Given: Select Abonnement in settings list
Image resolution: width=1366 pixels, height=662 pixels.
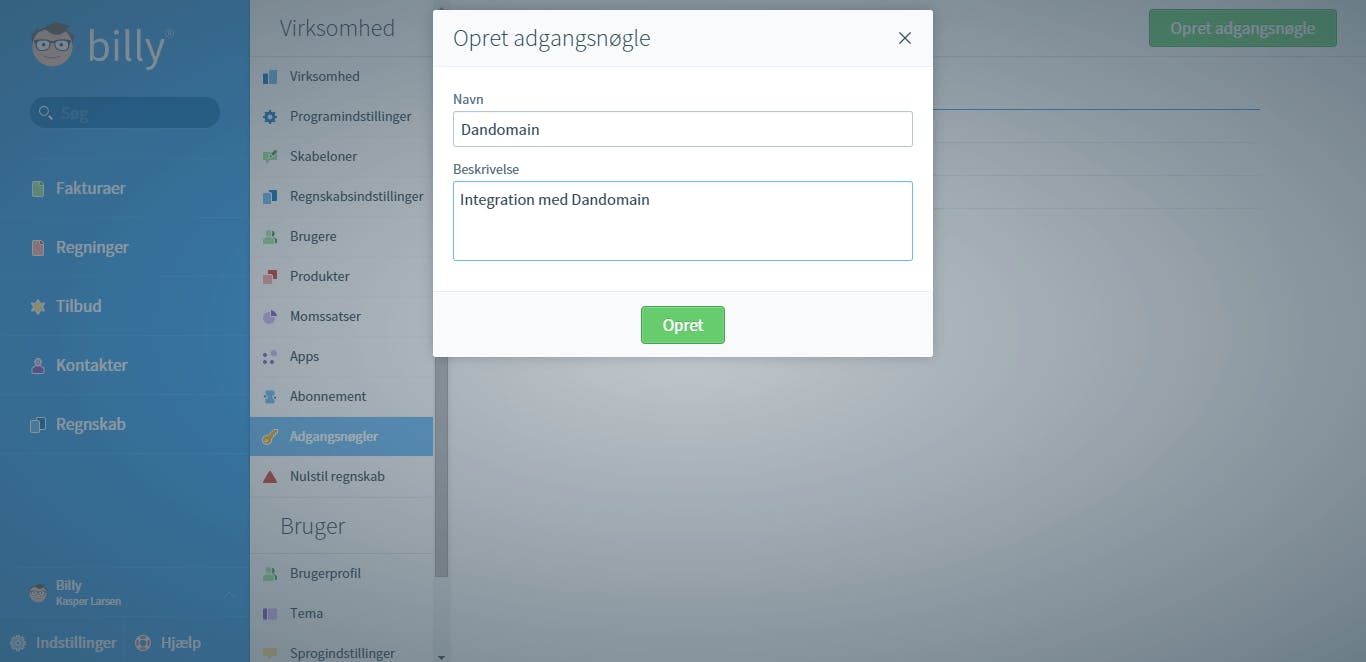Looking at the screenshot, I should 342,397.
